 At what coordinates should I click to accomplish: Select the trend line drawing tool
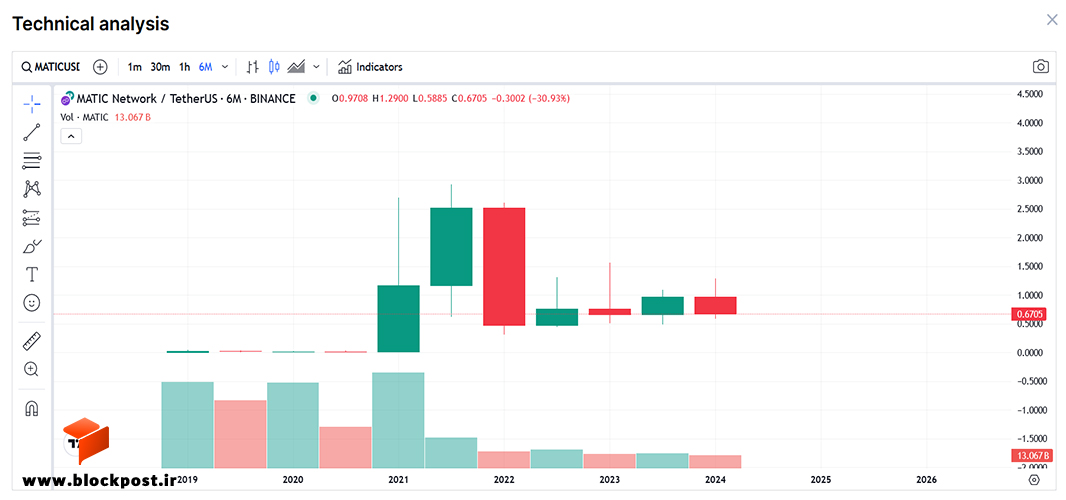[32, 132]
